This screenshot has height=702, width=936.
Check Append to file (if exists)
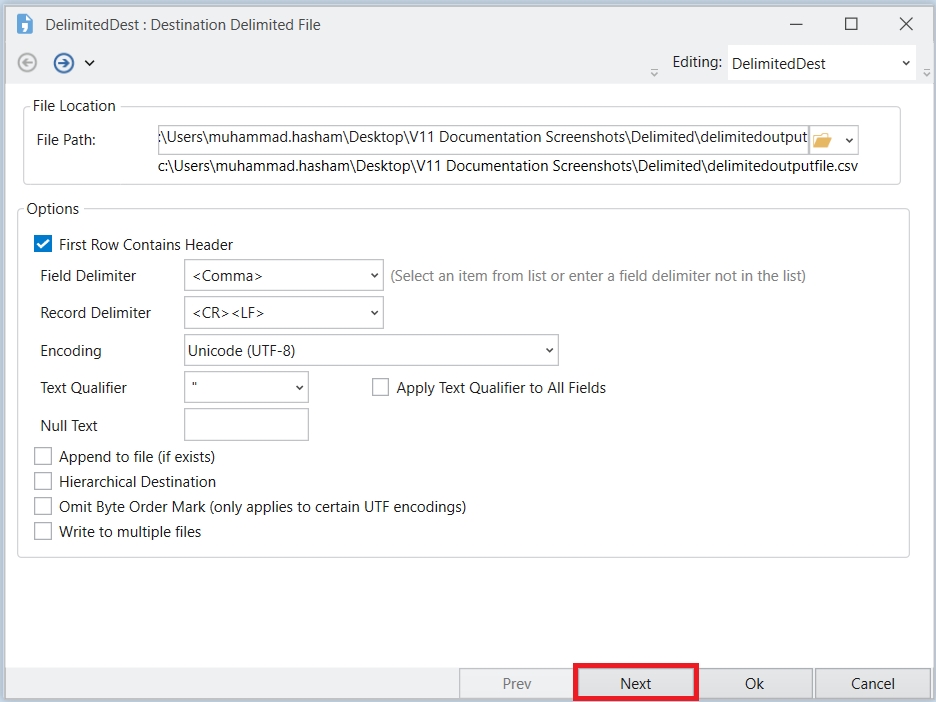coord(43,456)
